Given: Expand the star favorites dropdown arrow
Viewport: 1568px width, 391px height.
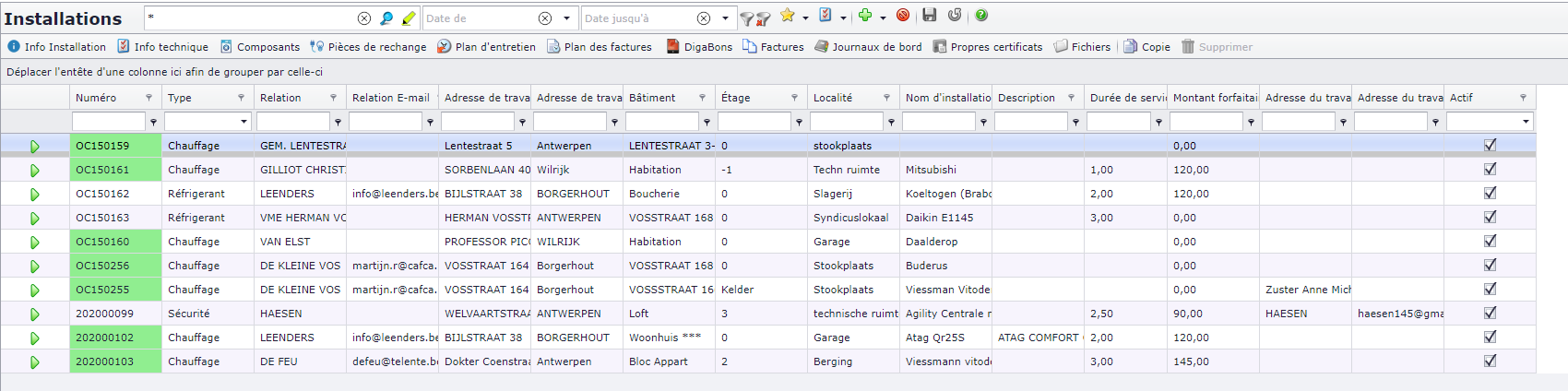Looking at the screenshot, I should pyautogui.click(x=804, y=18).
